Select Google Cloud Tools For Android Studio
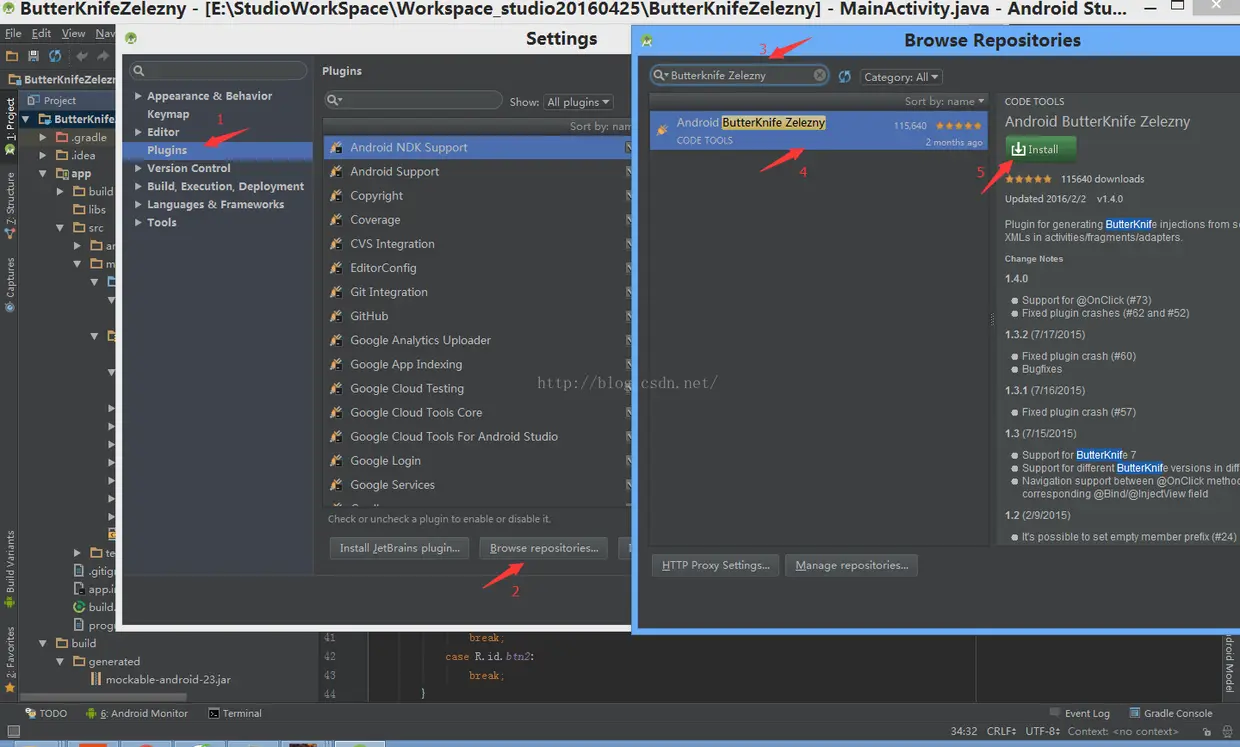 click(478, 436)
